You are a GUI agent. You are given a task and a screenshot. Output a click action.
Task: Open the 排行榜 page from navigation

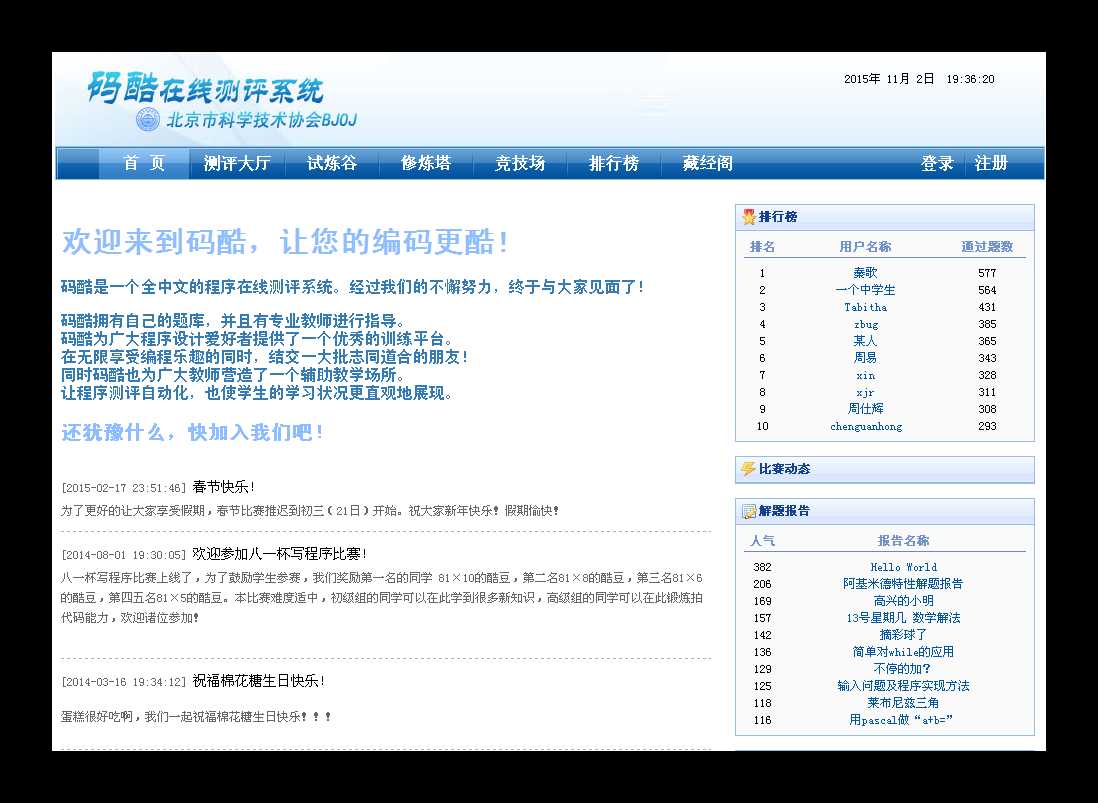[x=613, y=163]
